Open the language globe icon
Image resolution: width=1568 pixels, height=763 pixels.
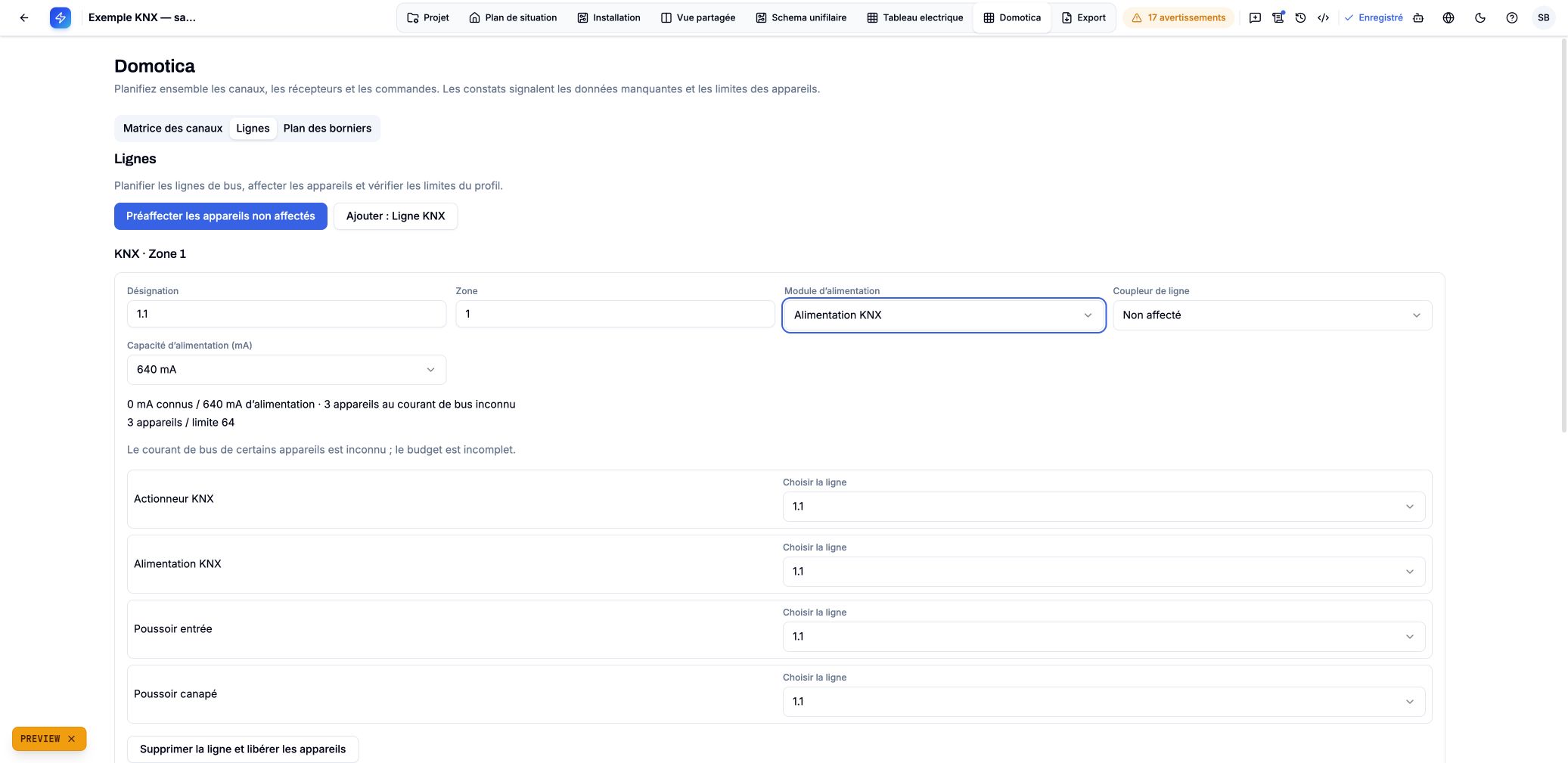(x=1448, y=17)
